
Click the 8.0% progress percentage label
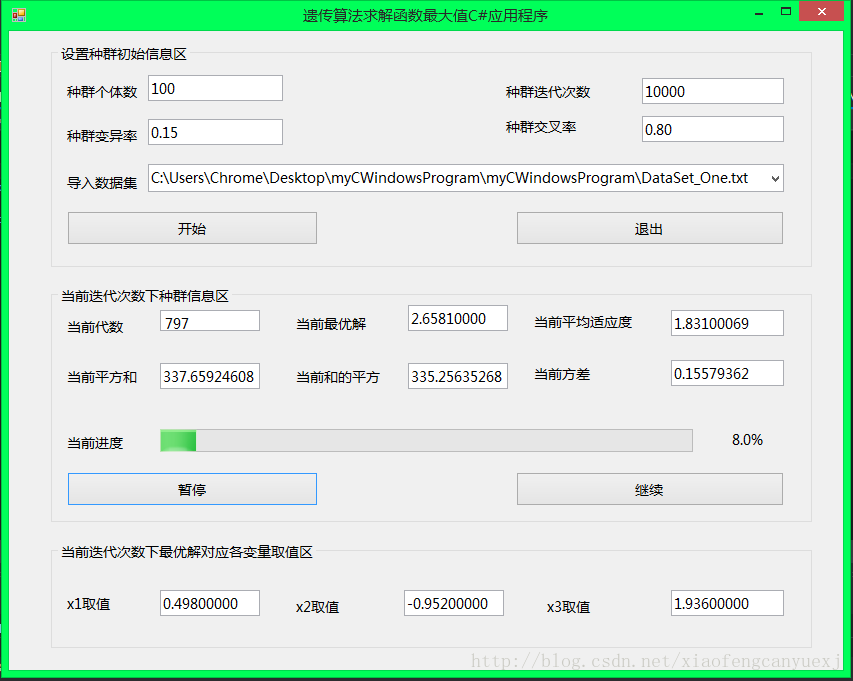click(x=747, y=440)
